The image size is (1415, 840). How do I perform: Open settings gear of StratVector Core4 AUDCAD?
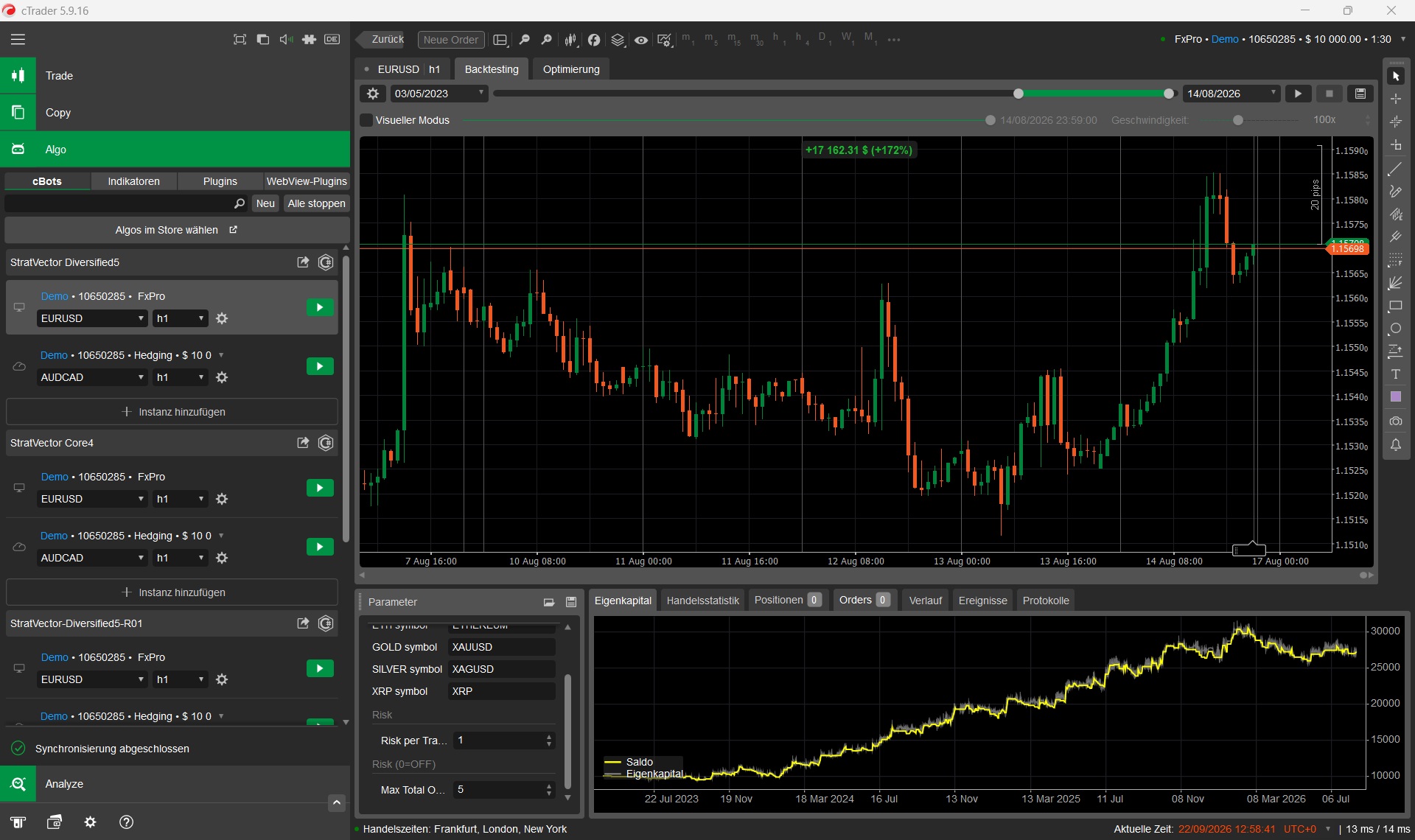point(222,558)
